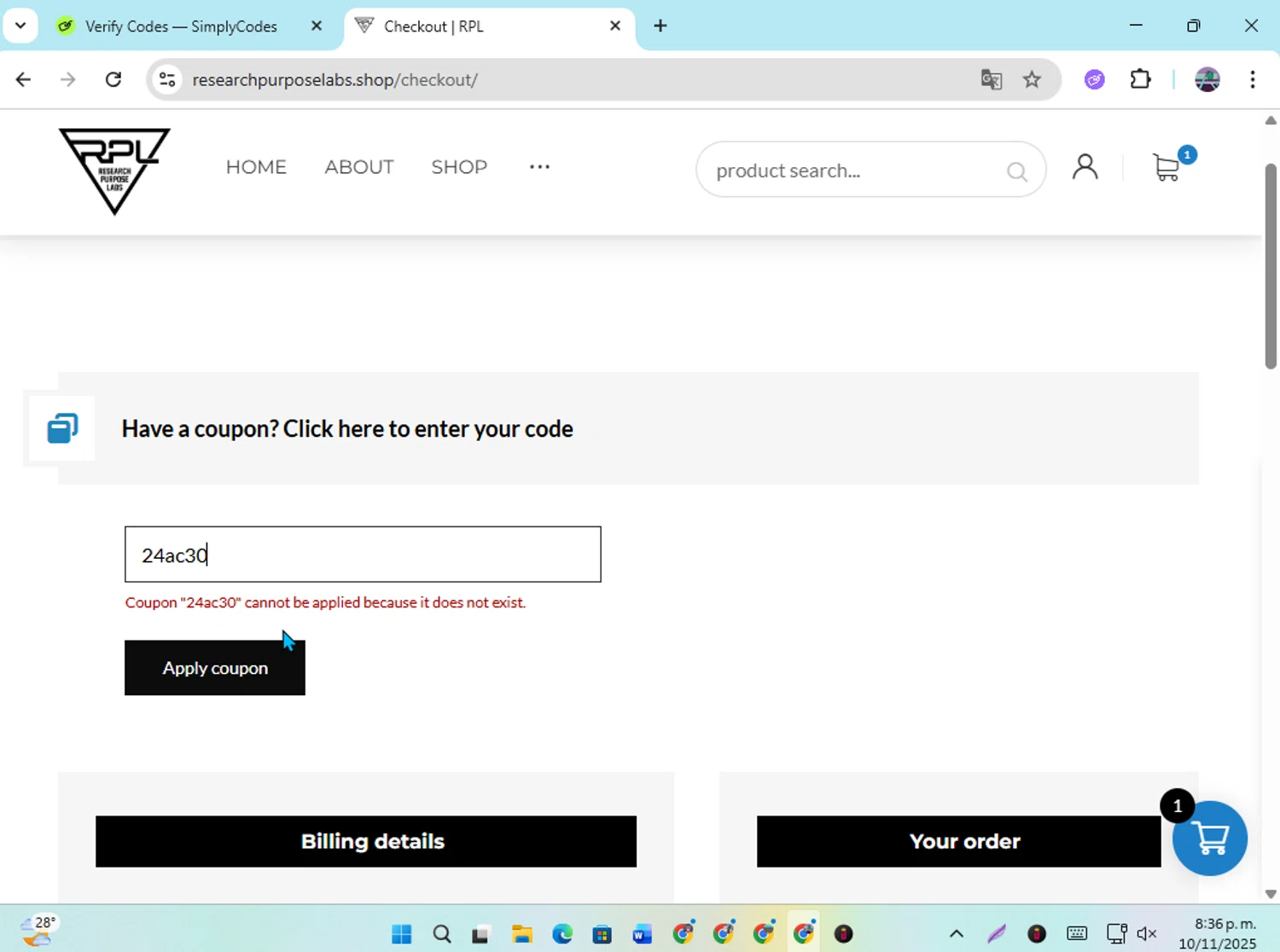Open the Windows Start menu

(401, 933)
